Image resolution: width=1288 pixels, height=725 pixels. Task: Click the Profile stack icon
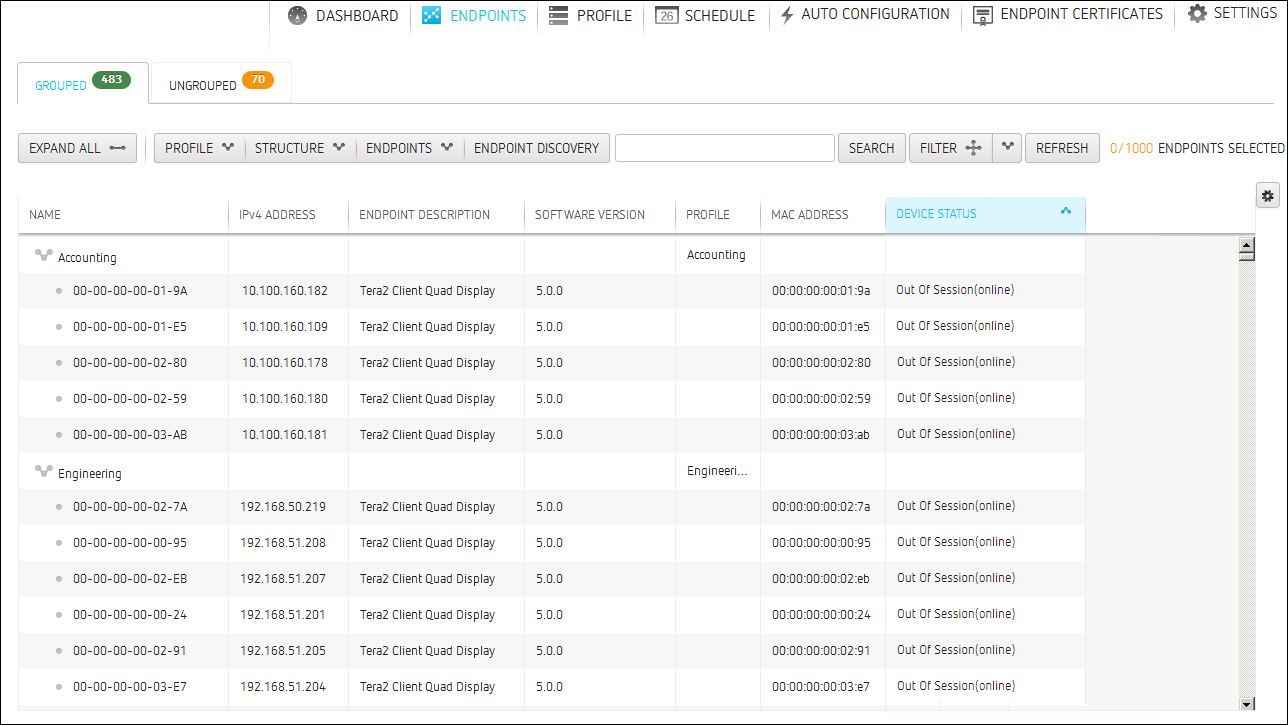[x=558, y=16]
